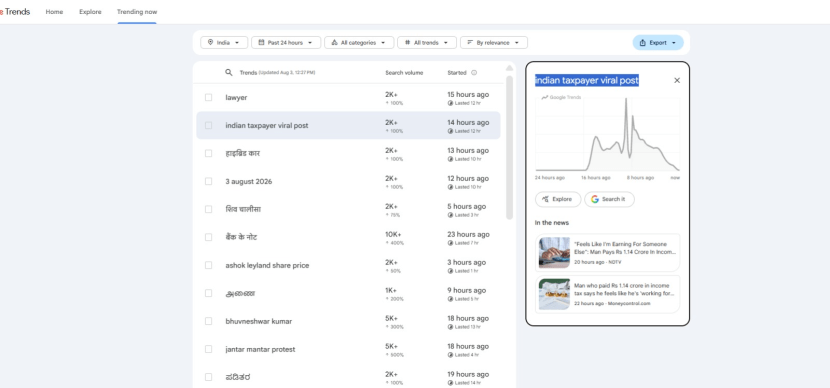Close the indian taxpayer viral post panel
The height and width of the screenshot is (388, 830).
point(676,80)
